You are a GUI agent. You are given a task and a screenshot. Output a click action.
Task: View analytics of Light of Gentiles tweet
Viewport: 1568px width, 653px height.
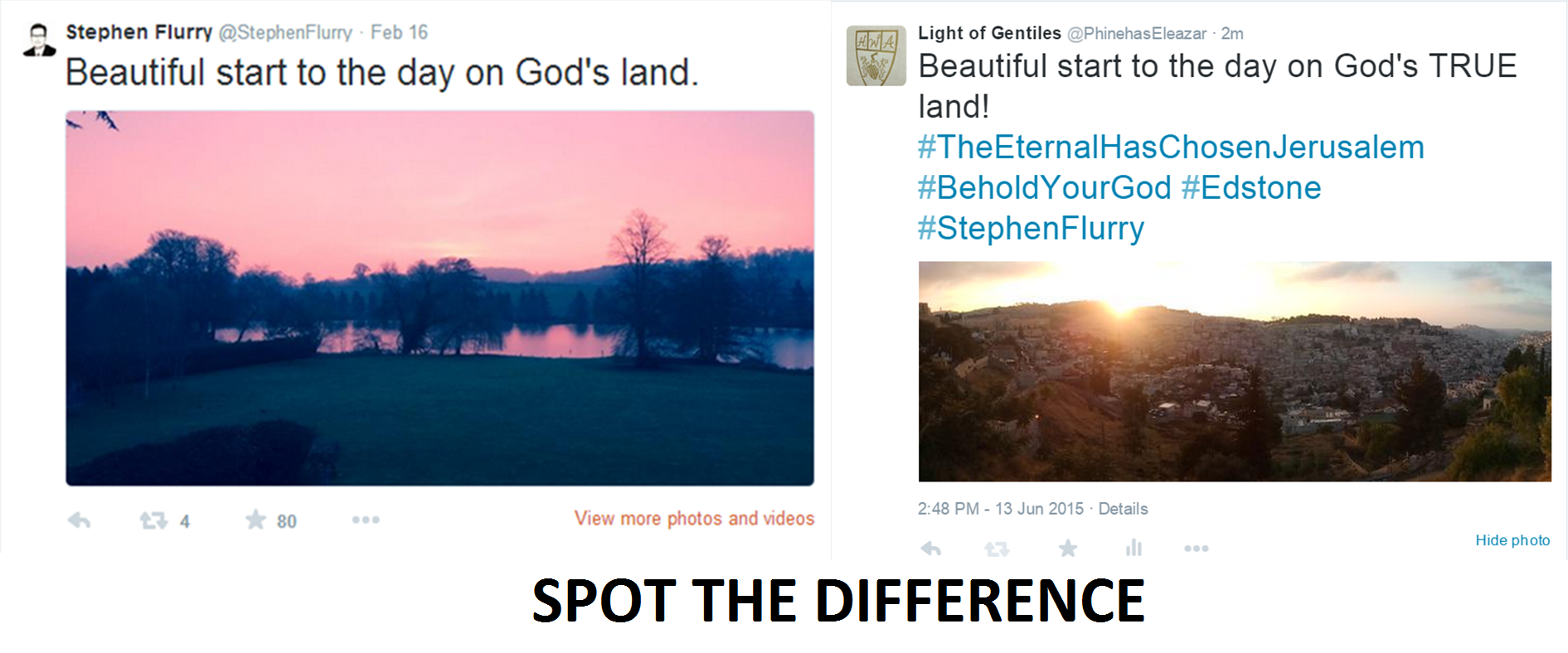pos(1134,548)
